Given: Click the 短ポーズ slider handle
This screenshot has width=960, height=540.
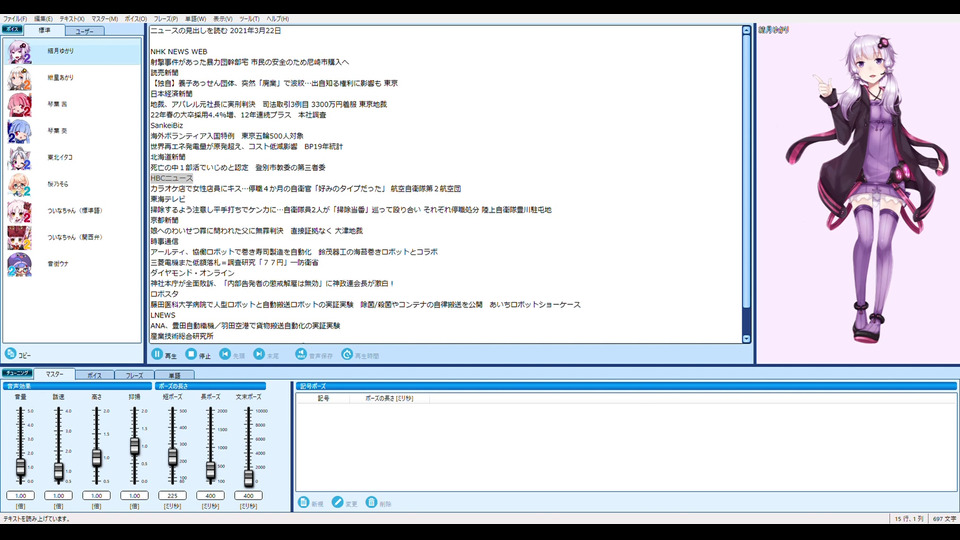Looking at the screenshot, I should tap(172, 456).
